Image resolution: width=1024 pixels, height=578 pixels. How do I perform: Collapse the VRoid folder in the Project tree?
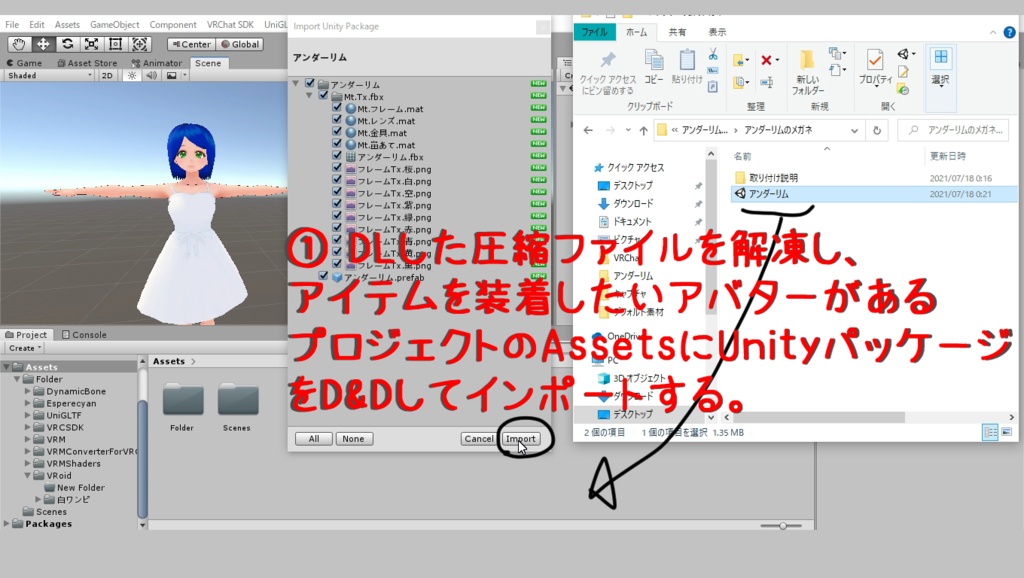tap(27, 475)
